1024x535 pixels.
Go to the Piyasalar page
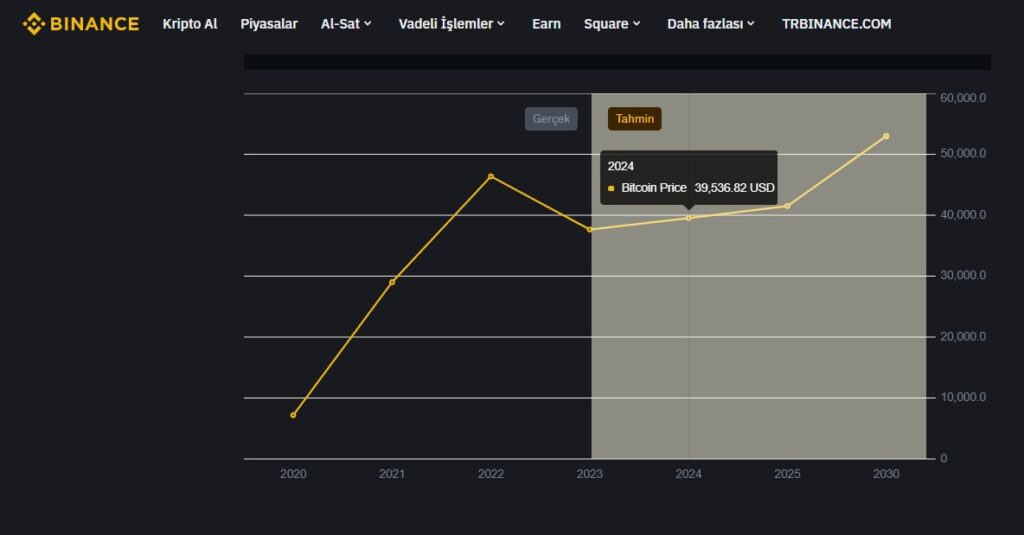[x=269, y=24]
